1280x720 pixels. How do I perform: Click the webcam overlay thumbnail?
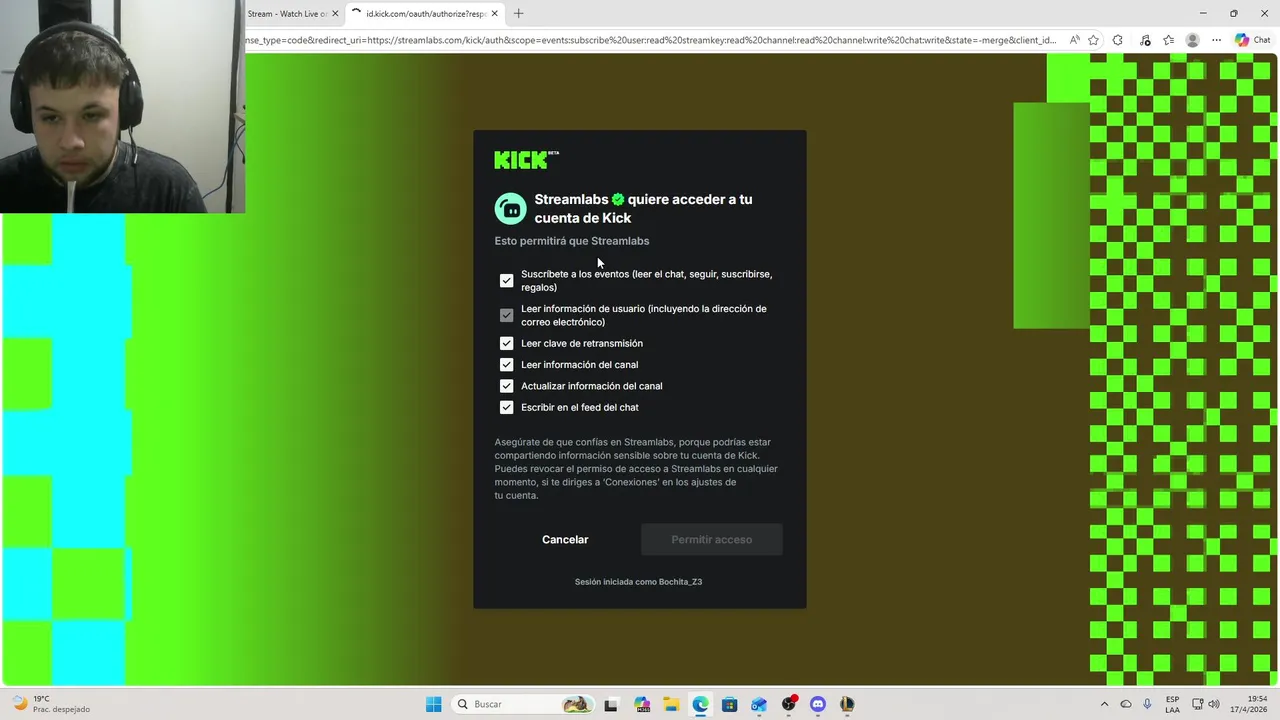tap(122, 107)
